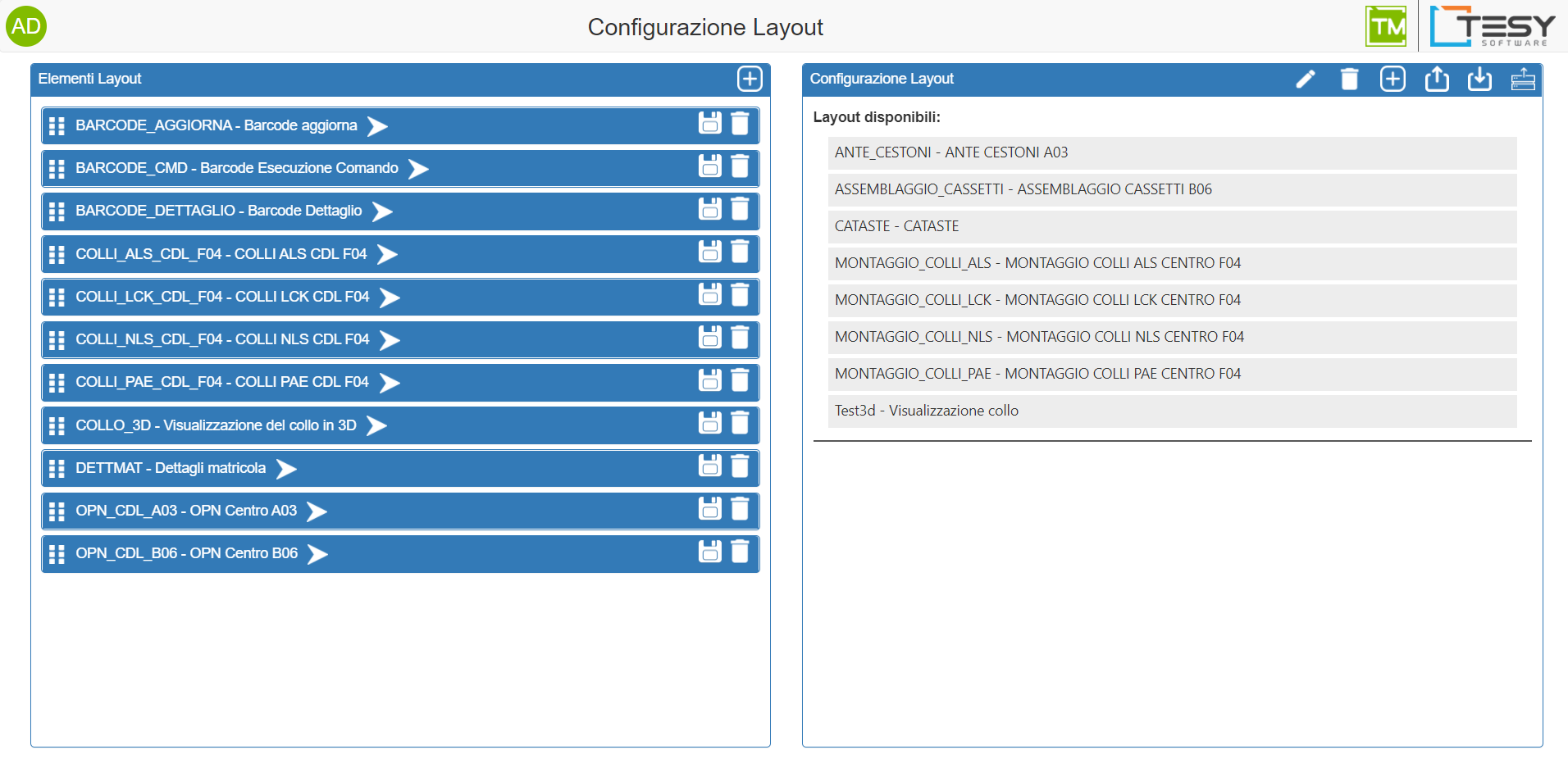Add a new layout with plus icon
This screenshot has width=1568, height=768.
[x=1393, y=79]
